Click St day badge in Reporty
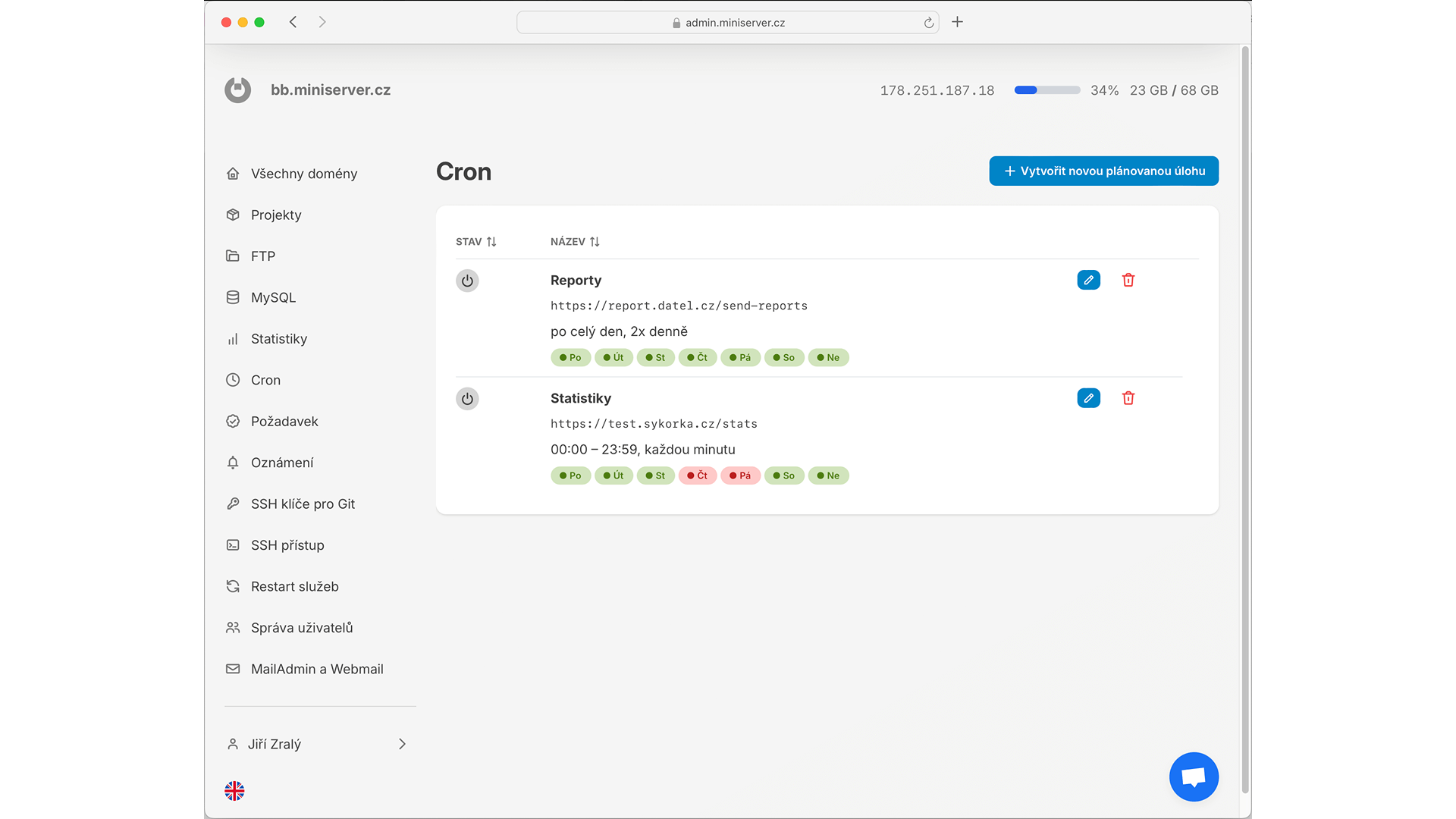The image size is (1456, 819). point(655,357)
